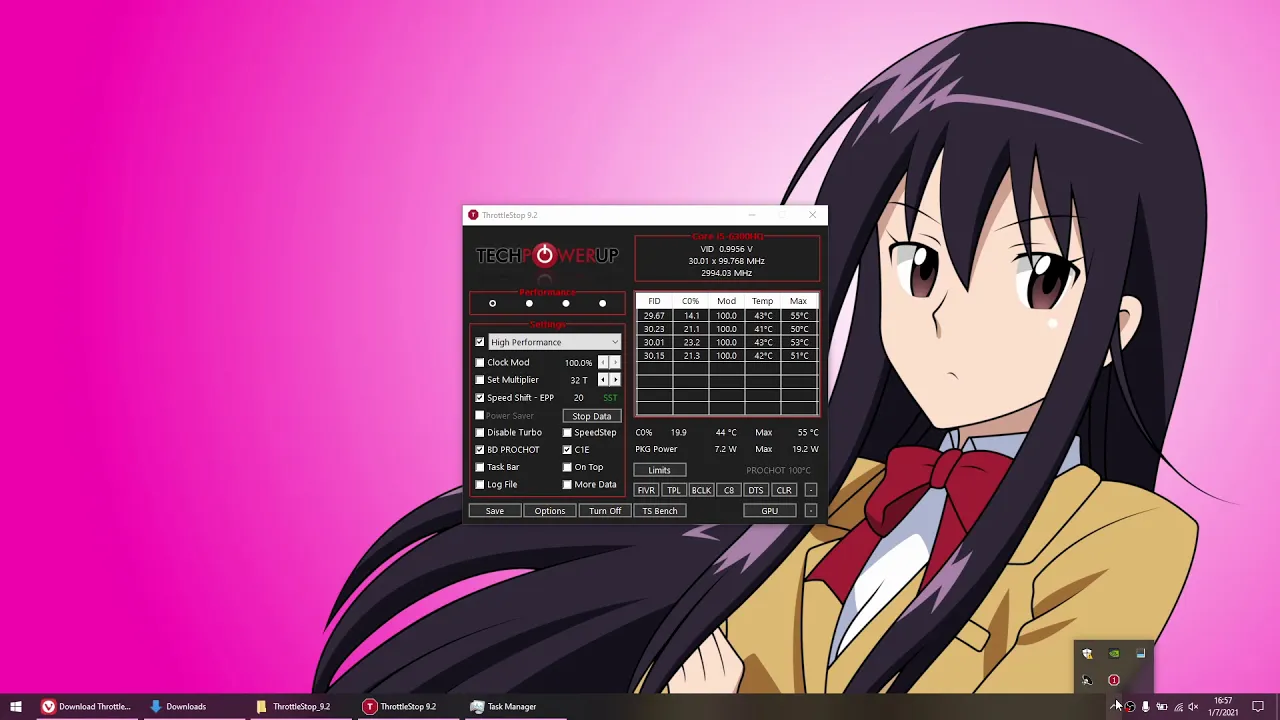Viewport: 1280px width, 720px height.
Task: Switch to Vivaldi Download ThrottleStop taskbar item
Action: 87,706
